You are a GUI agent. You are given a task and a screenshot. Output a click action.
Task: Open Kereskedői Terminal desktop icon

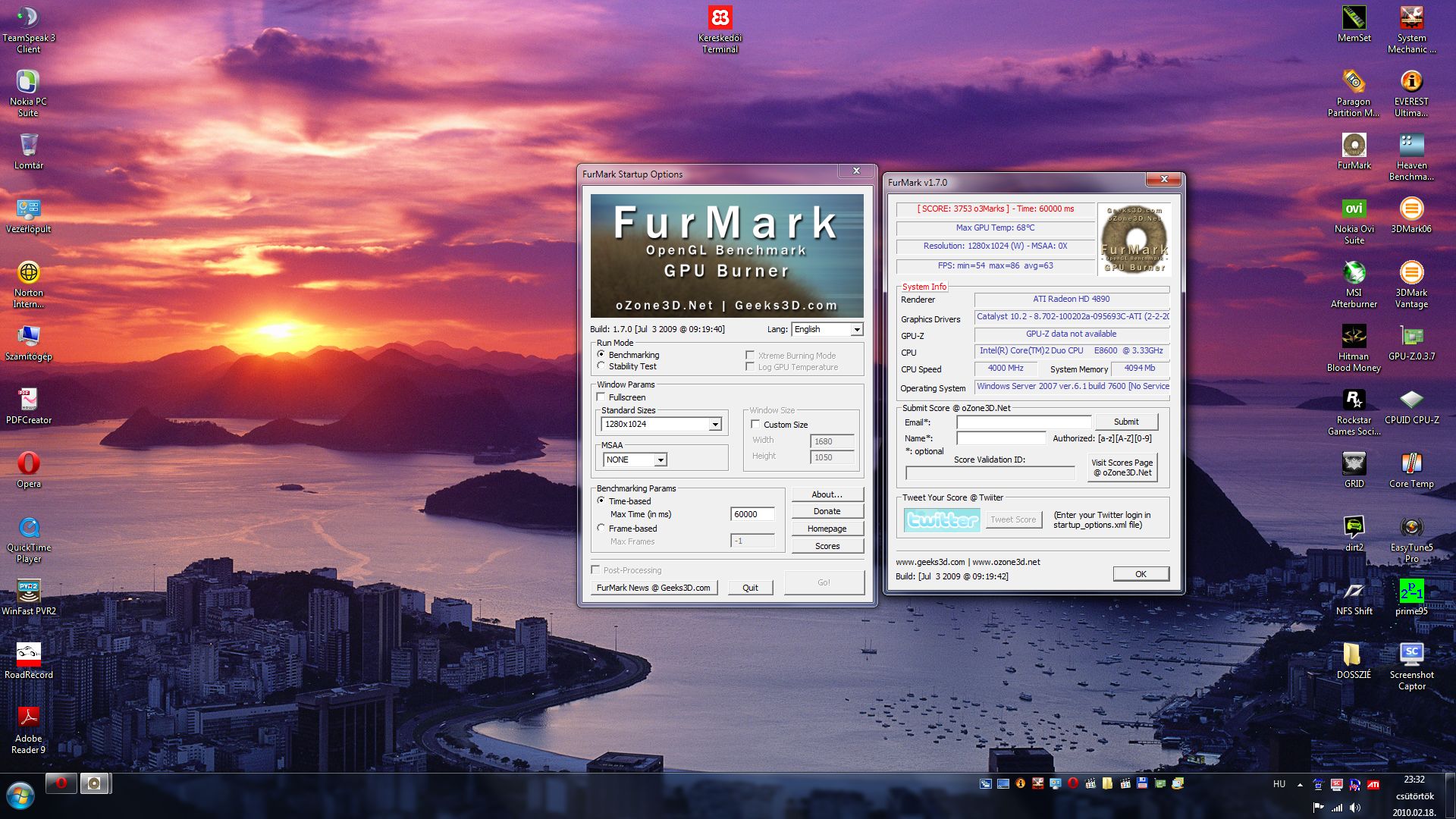pyautogui.click(x=720, y=30)
